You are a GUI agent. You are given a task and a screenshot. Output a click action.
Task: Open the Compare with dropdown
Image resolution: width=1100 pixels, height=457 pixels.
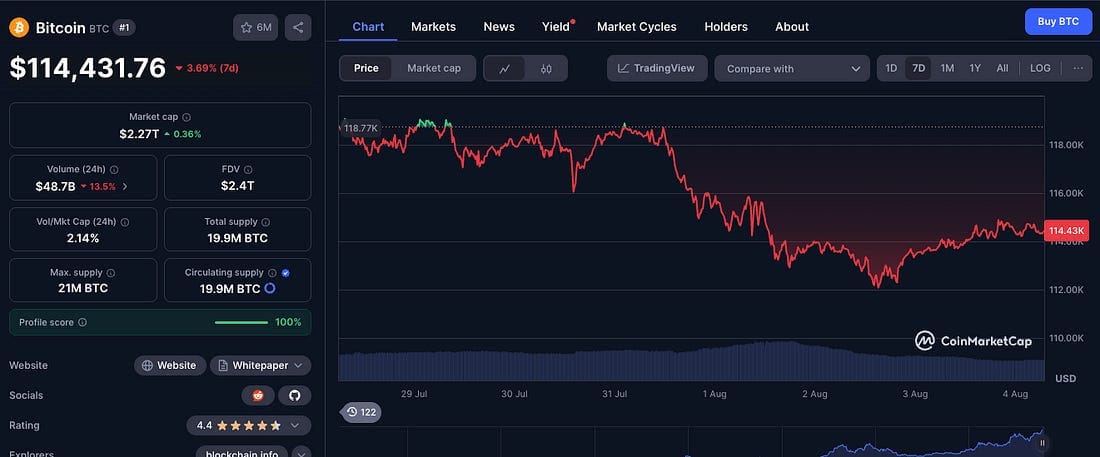click(793, 68)
